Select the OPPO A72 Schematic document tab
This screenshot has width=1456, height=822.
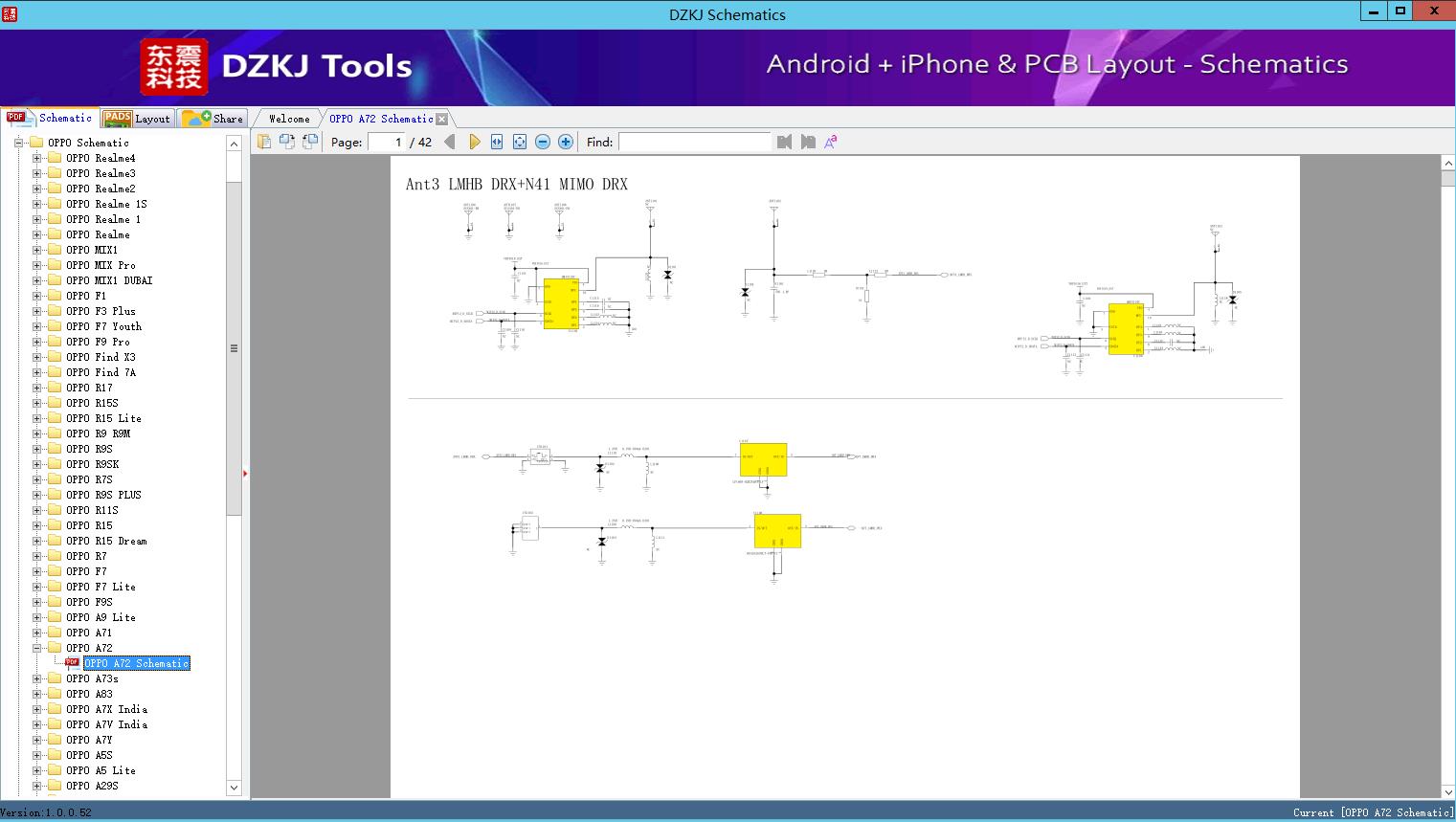click(x=381, y=119)
